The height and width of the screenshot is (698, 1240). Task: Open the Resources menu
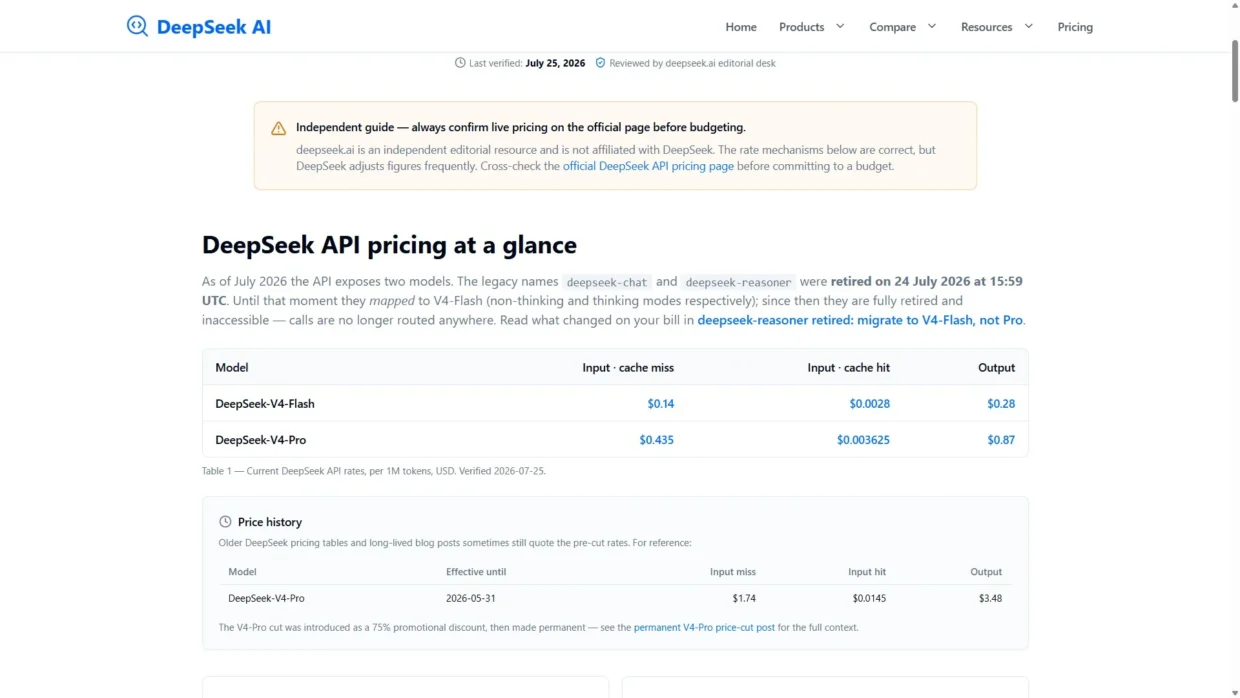click(x=987, y=27)
